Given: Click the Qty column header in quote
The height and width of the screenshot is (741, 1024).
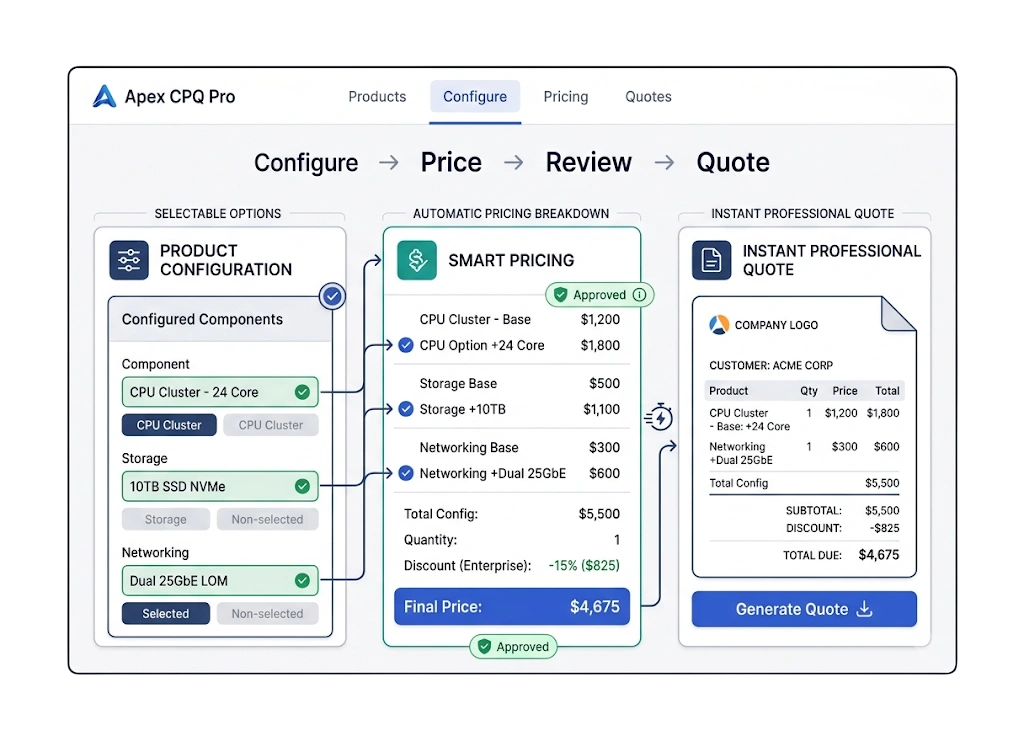Looking at the screenshot, I should pos(808,390).
